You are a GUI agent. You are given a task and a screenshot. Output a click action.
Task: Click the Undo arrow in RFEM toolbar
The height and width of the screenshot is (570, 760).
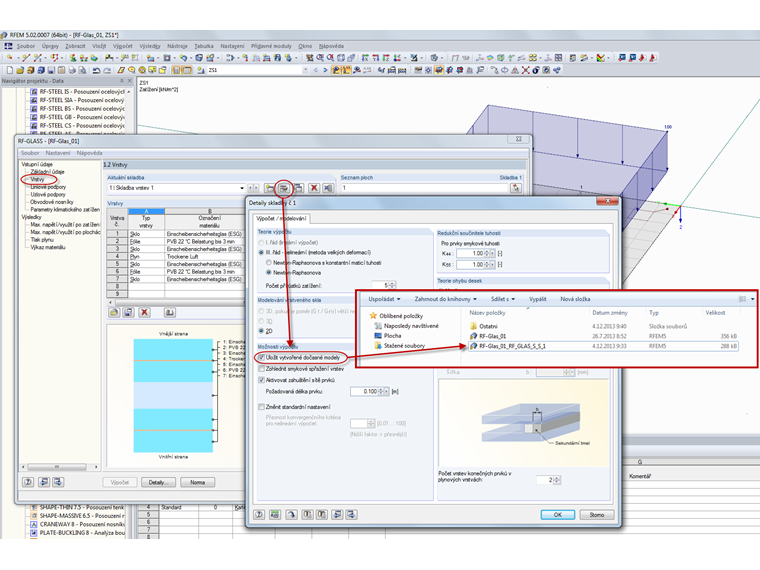point(96,70)
